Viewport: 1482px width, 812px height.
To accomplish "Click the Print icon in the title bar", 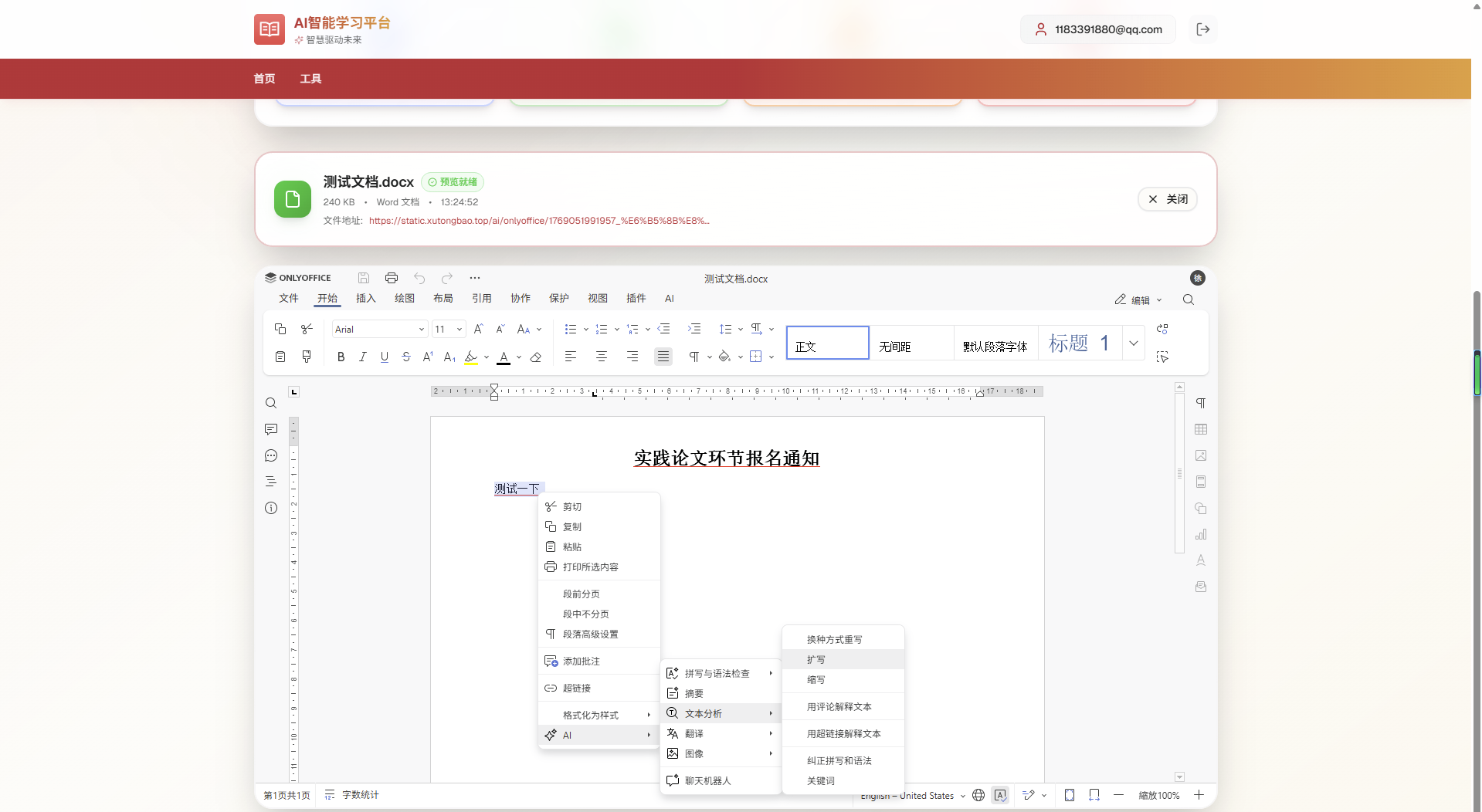I will (392, 278).
